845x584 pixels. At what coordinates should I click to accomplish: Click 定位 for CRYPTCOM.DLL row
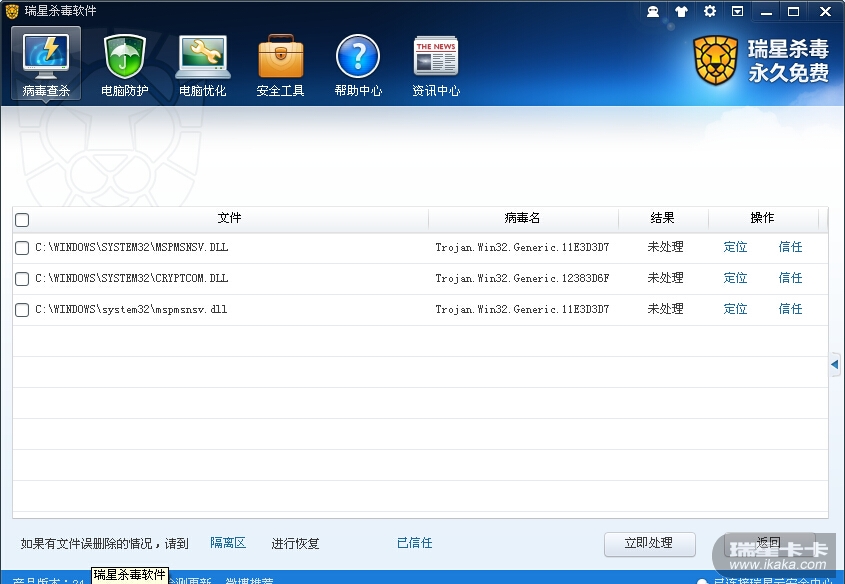point(735,277)
